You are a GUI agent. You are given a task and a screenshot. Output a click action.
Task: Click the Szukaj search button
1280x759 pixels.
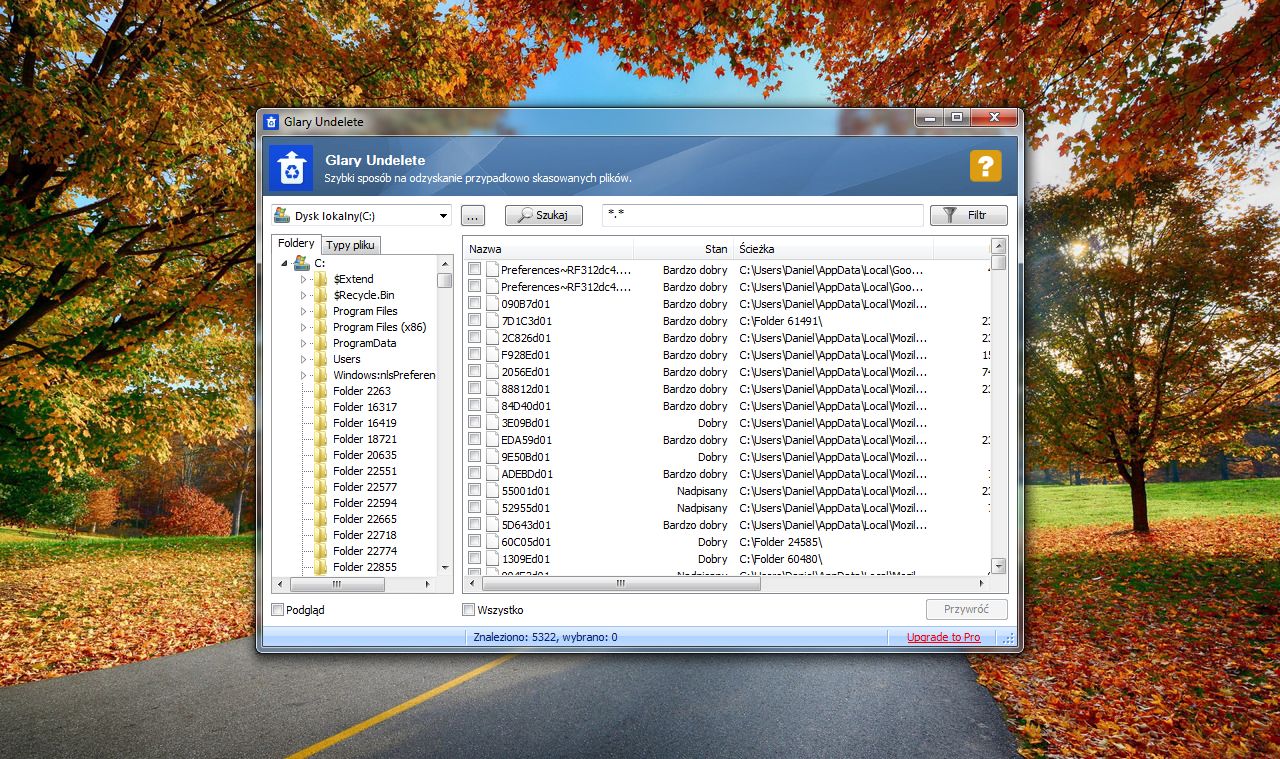pos(543,216)
